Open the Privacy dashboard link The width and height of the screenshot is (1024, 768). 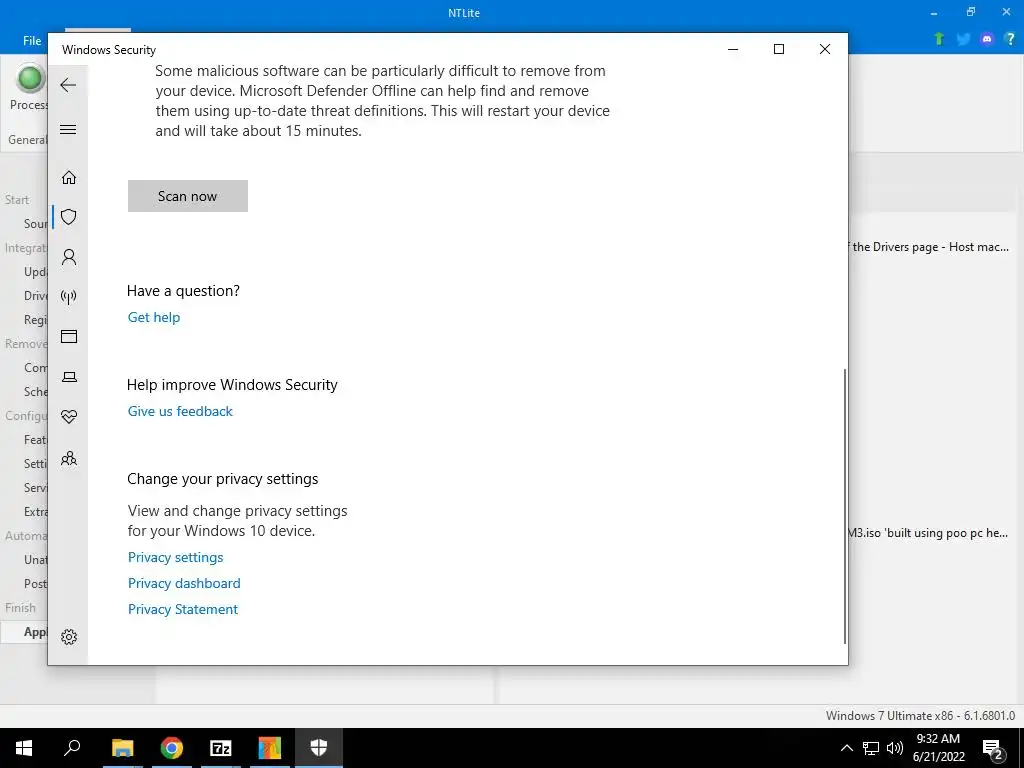click(184, 583)
